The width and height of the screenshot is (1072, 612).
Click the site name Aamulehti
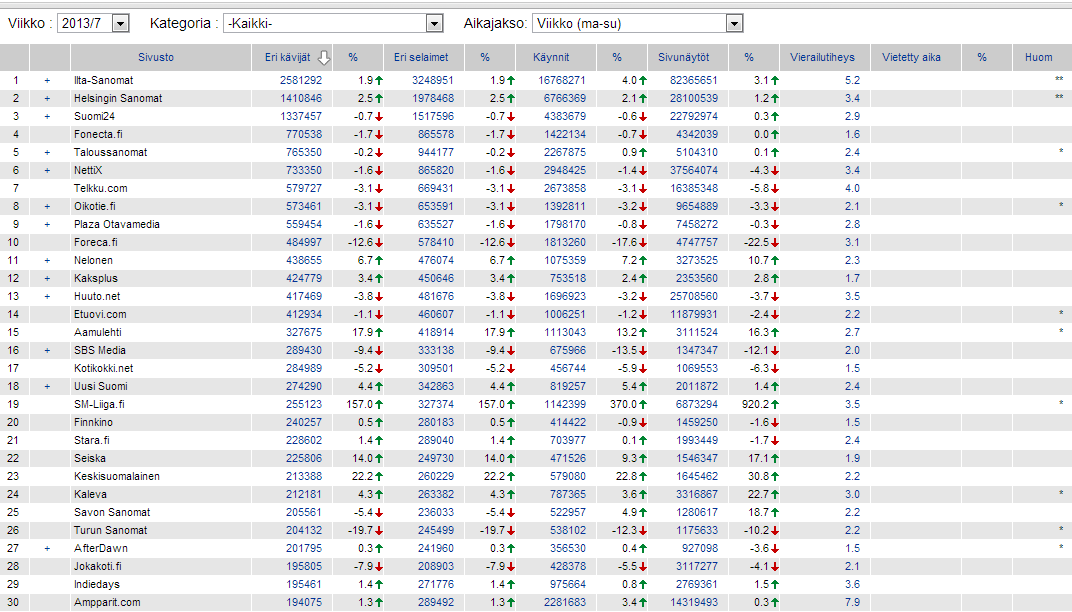(x=98, y=332)
